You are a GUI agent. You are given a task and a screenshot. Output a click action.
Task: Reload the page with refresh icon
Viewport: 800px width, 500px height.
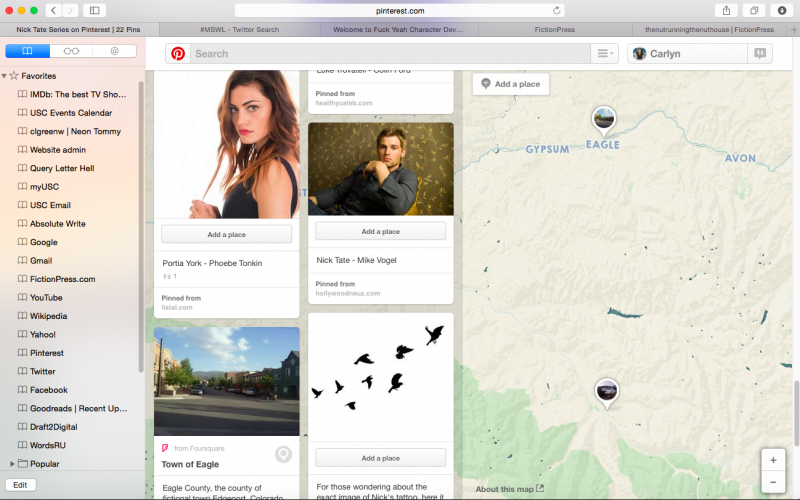pos(557,10)
